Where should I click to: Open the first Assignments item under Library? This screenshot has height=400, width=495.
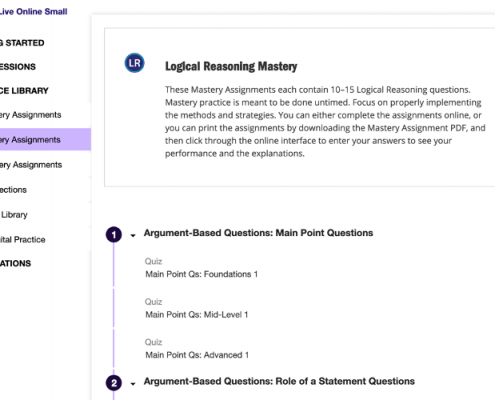pos(31,115)
